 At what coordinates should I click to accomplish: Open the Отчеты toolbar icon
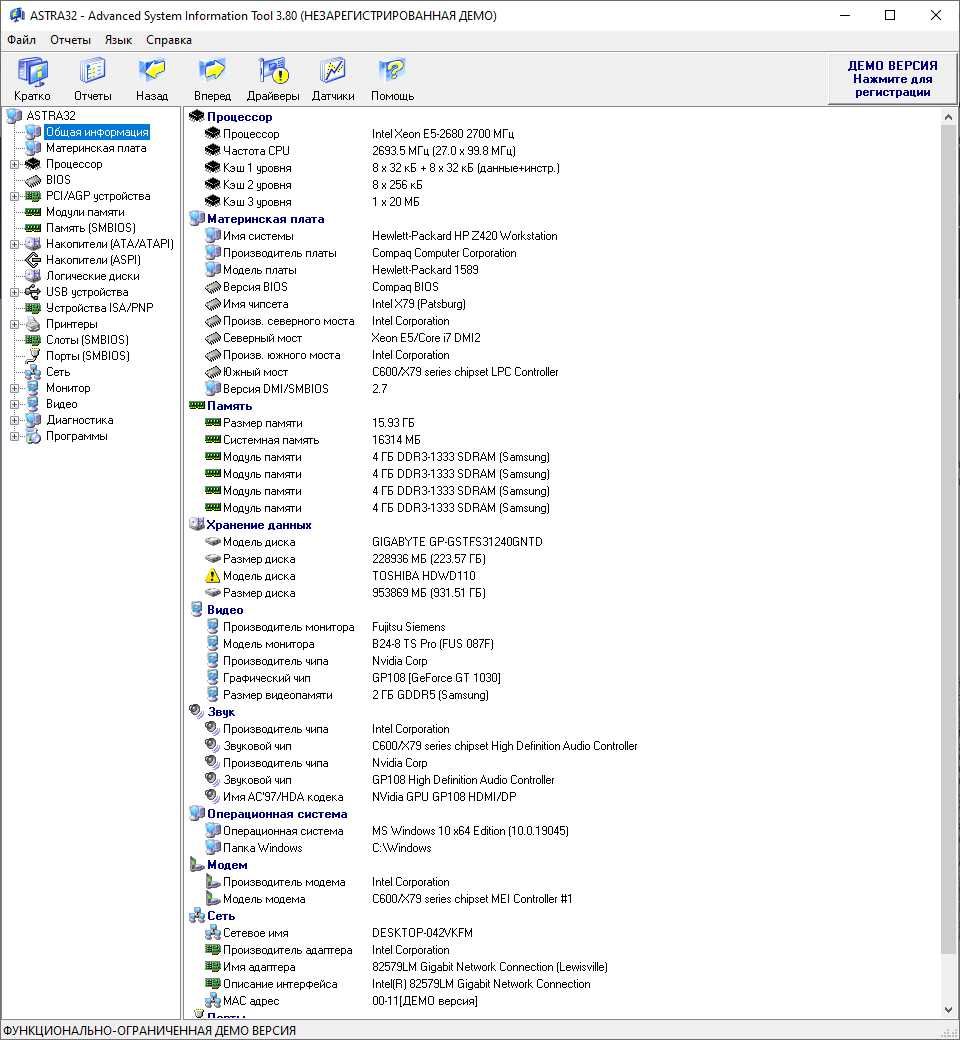92,71
